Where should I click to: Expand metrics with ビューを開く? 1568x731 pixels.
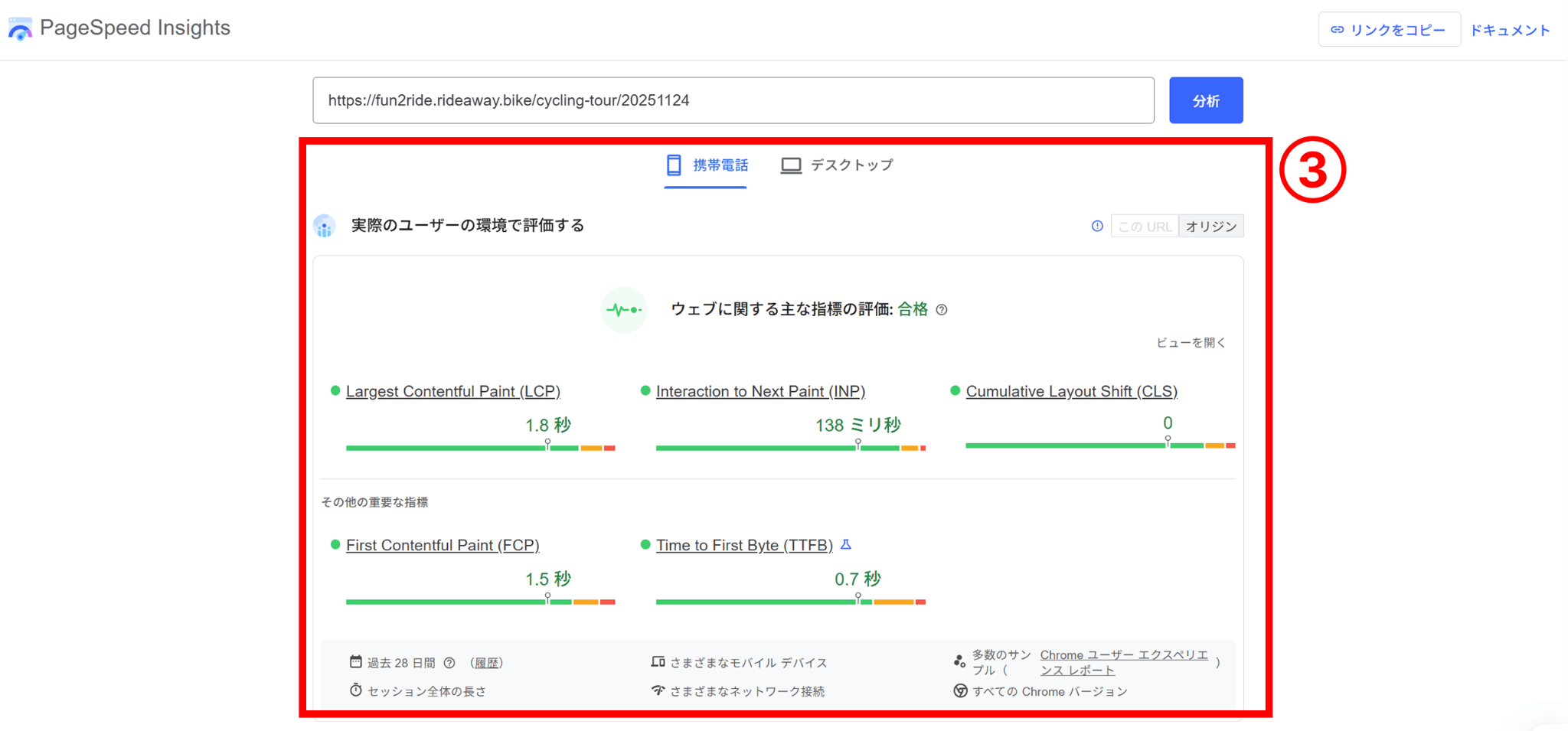(x=1191, y=343)
